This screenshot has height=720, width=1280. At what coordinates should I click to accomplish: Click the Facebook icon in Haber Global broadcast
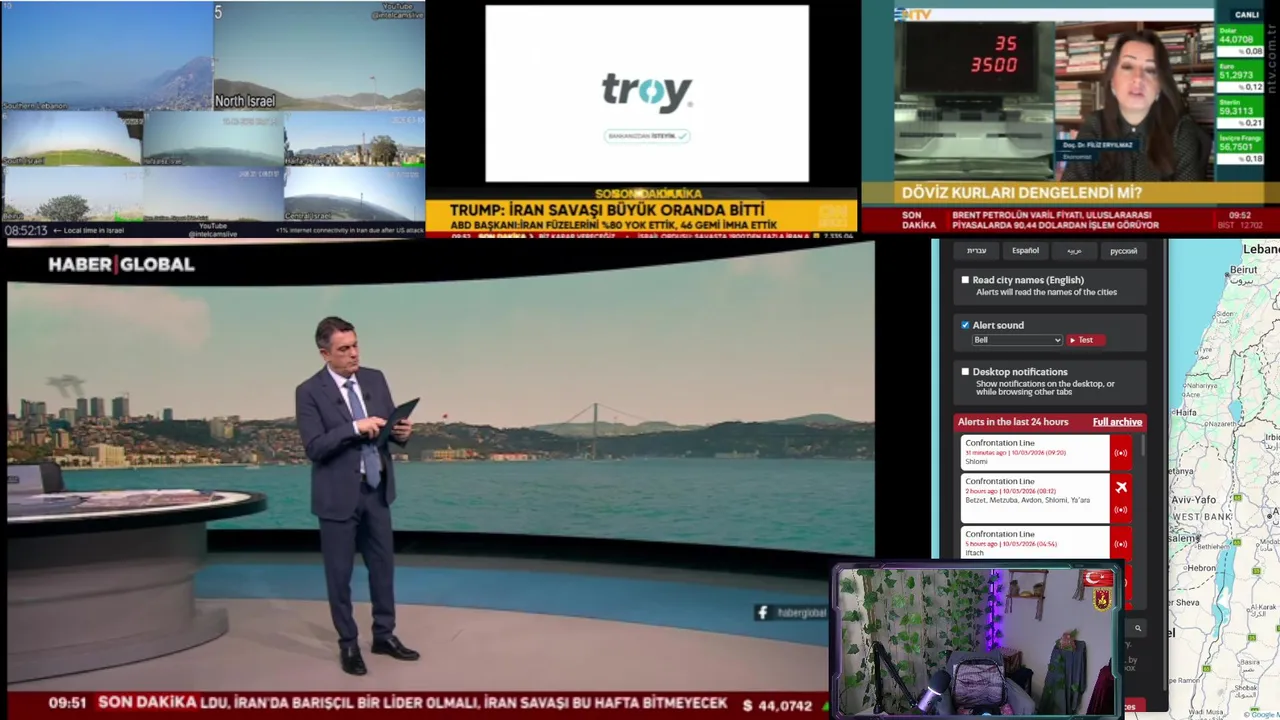[x=762, y=612]
